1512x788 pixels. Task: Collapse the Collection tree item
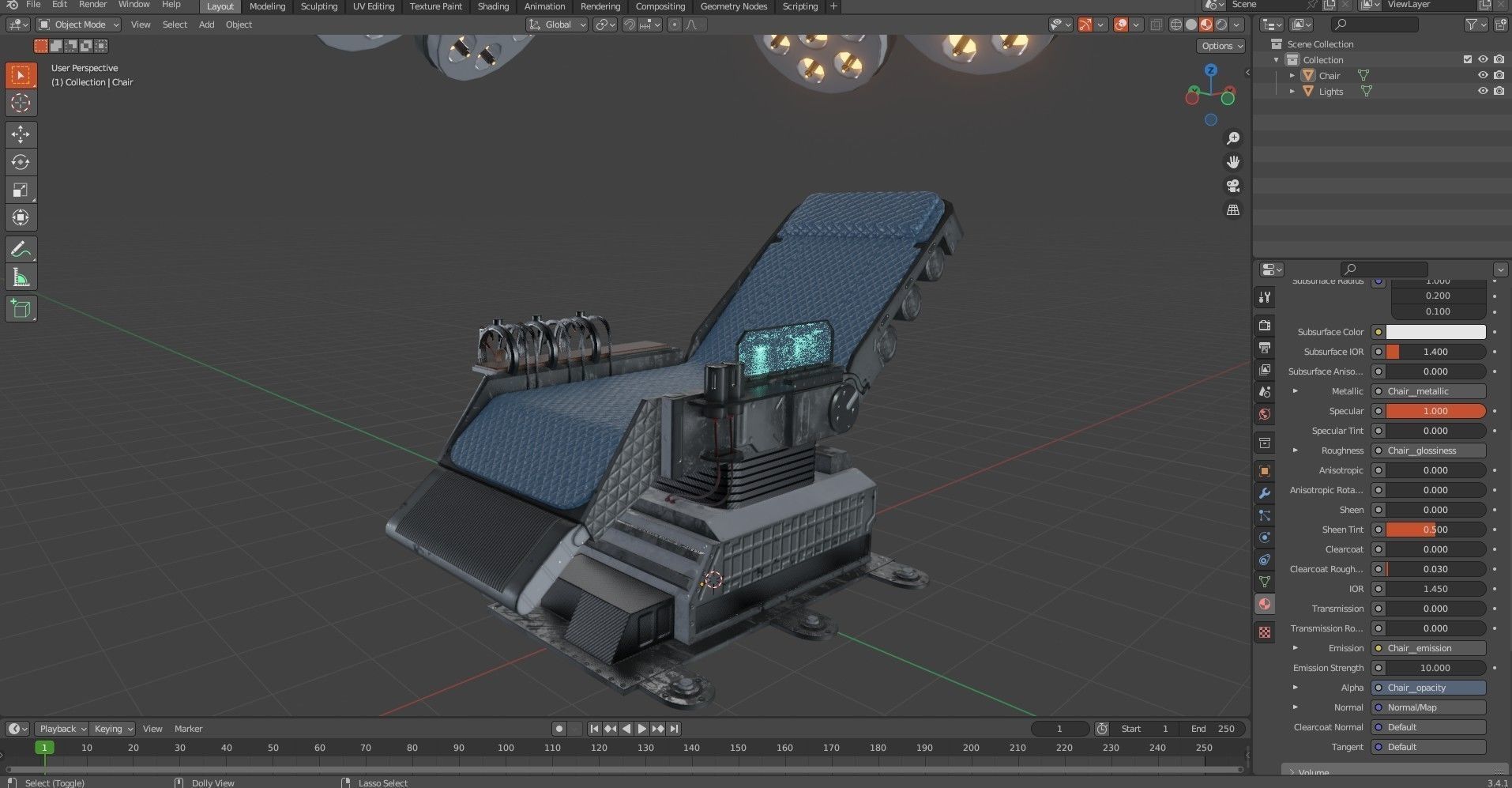tap(1277, 60)
